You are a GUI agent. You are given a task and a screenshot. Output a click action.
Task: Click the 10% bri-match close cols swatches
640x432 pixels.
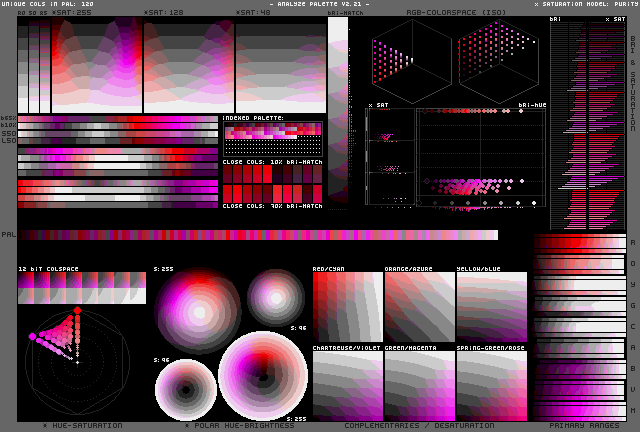pyautogui.click(x=272, y=174)
